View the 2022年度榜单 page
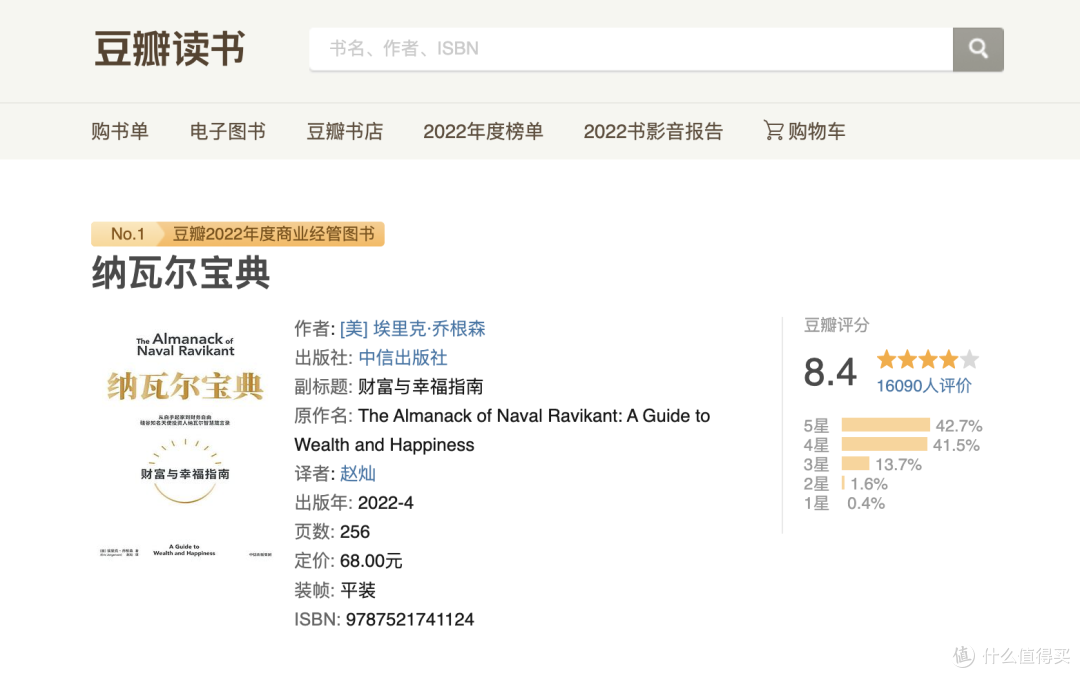The height and width of the screenshot is (678, 1080). pos(483,131)
